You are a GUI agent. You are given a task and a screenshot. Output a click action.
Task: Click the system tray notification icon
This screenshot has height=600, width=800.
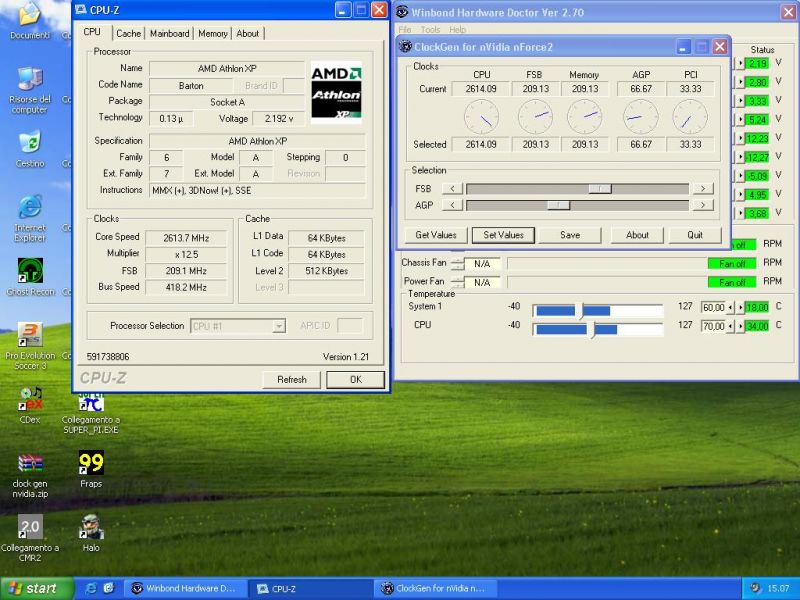pos(755,588)
